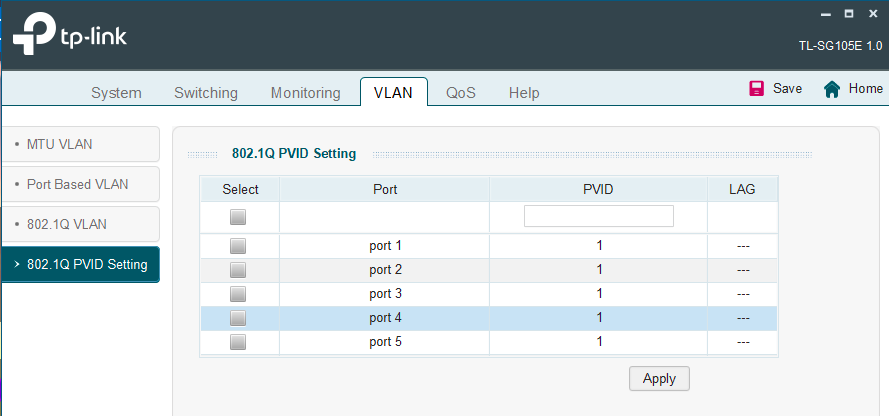Switch to the Switching tab
This screenshot has width=889, height=416.
(206, 93)
